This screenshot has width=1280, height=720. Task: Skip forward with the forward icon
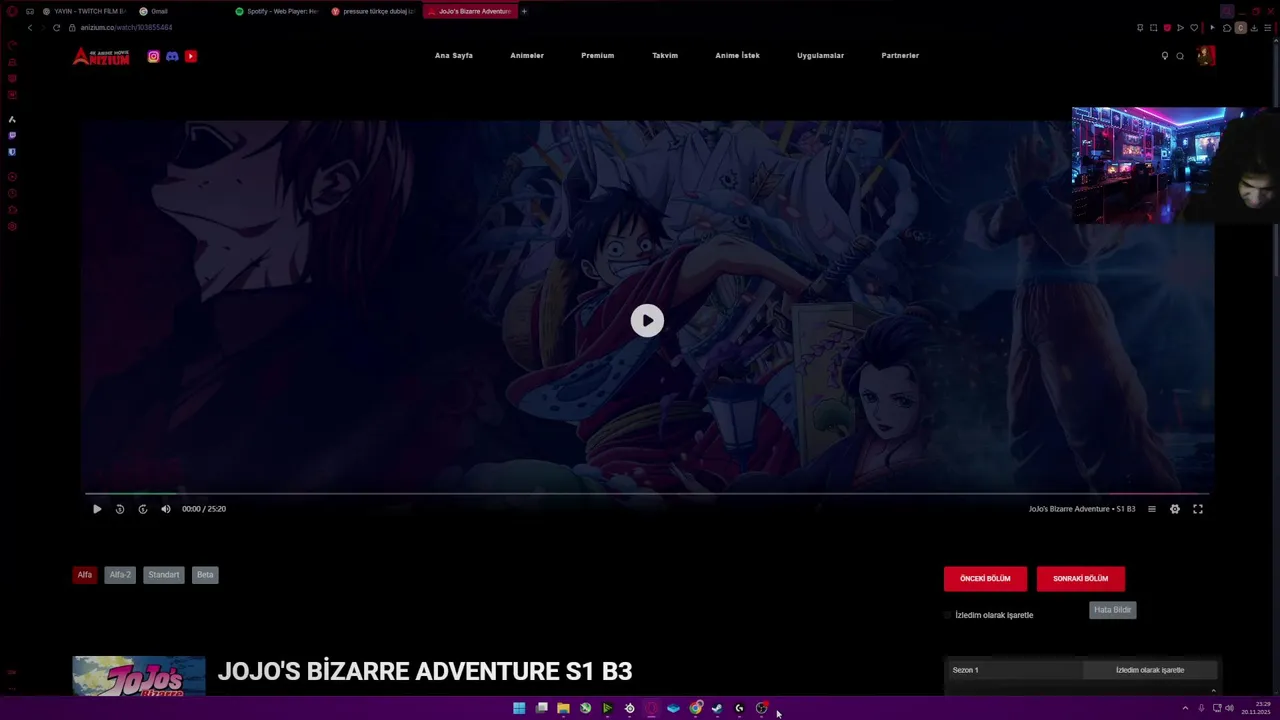pos(143,509)
